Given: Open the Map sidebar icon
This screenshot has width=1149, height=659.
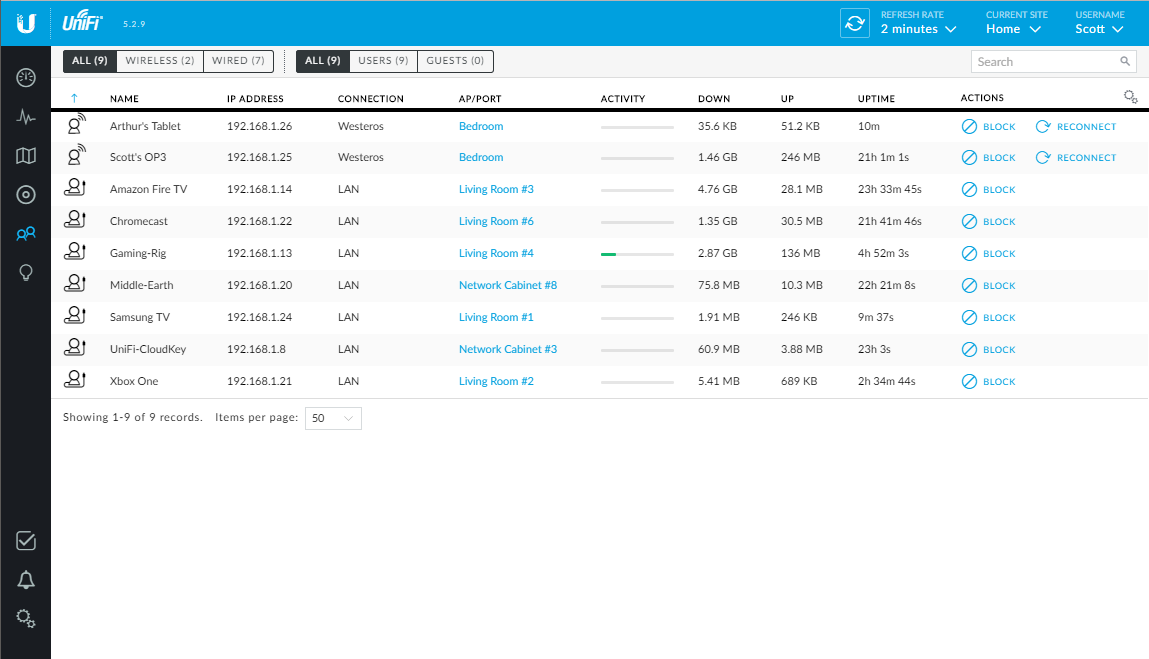Looking at the screenshot, I should pyautogui.click(x=26, y=155).
